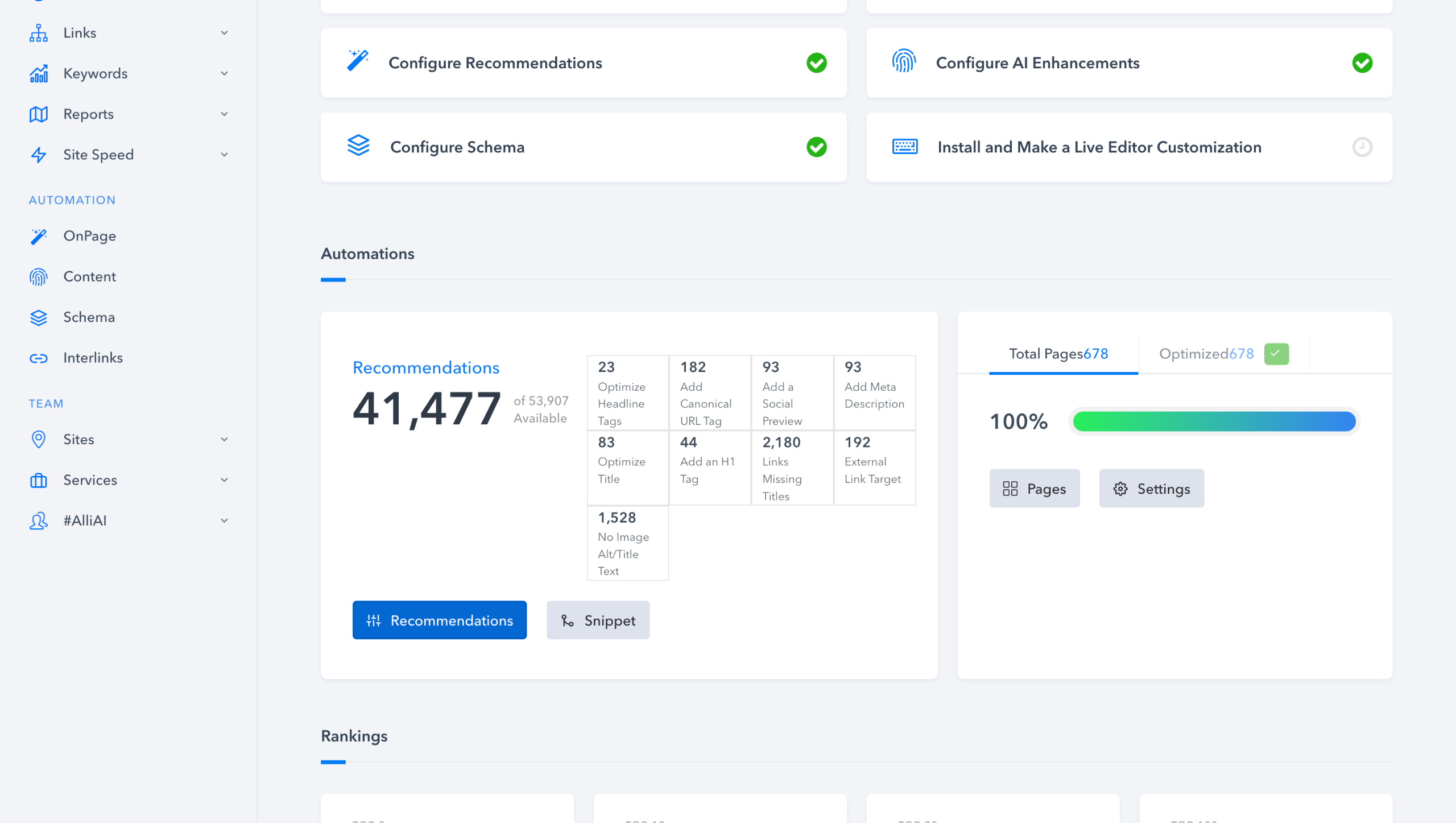Click the Interlinks chain icon
The height and width of the screenshot is (823, 1456).
coord(39,358)
